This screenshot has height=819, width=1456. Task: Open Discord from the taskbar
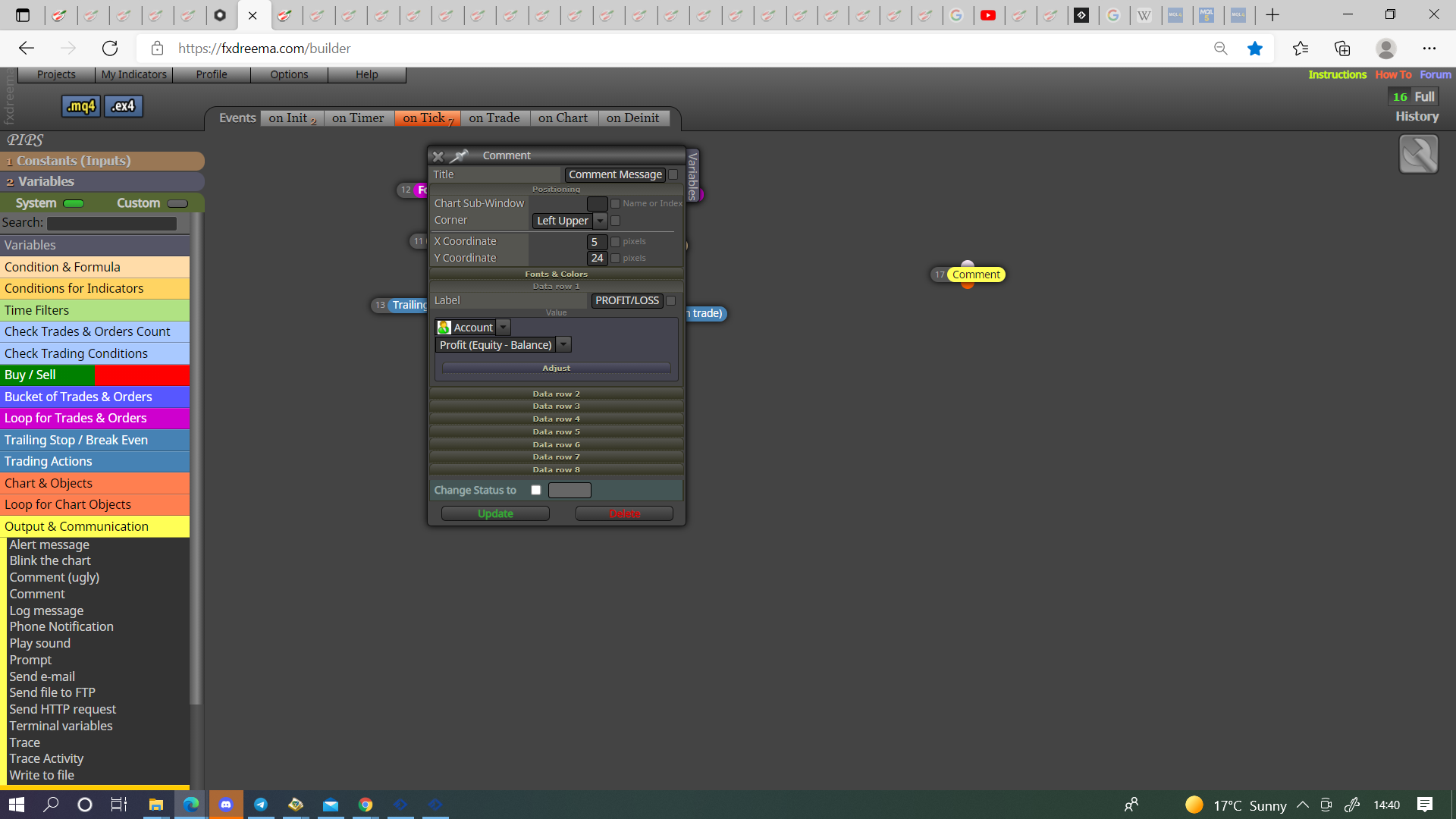click(x=226, y=805)
